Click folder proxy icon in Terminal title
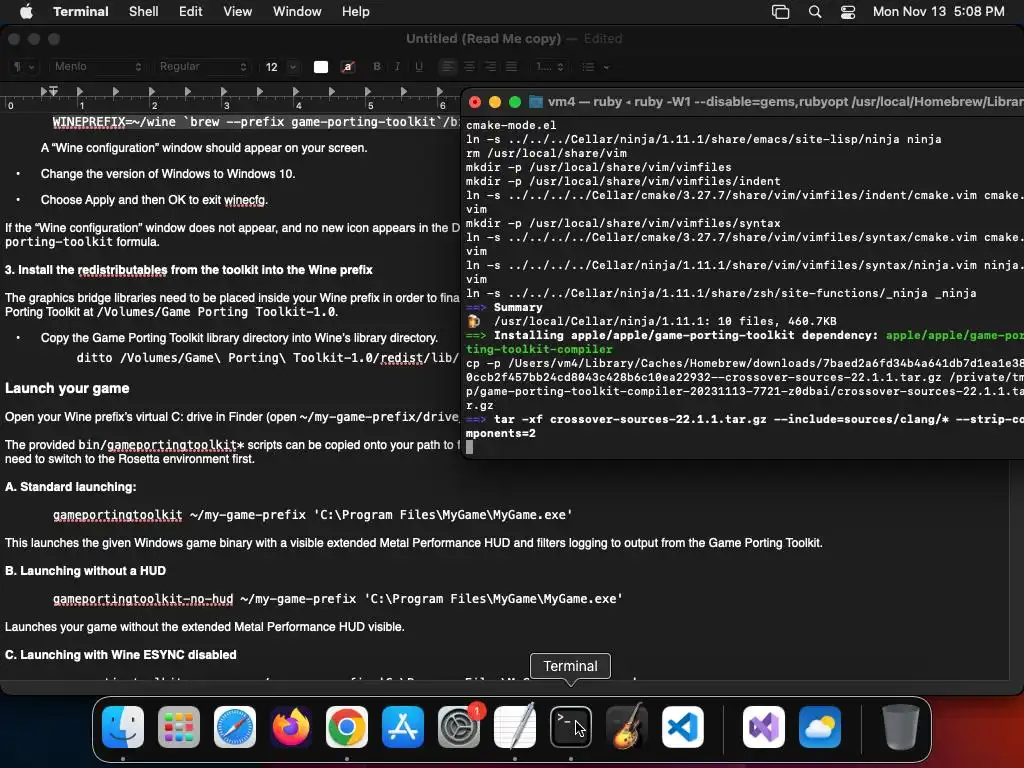 pyautogui.click(x=536, y=102)
